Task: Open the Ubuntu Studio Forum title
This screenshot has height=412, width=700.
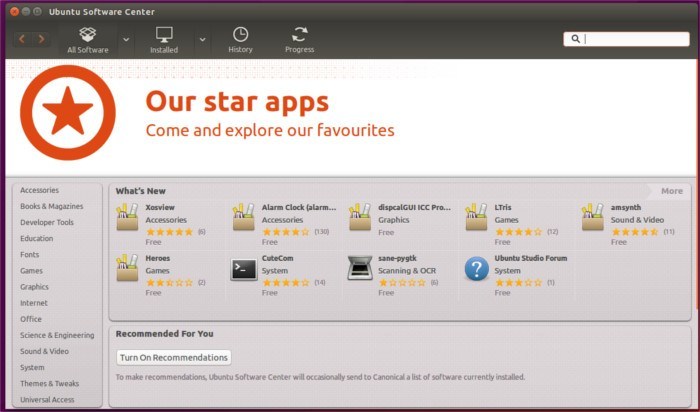Action: [x=531, y=258]
